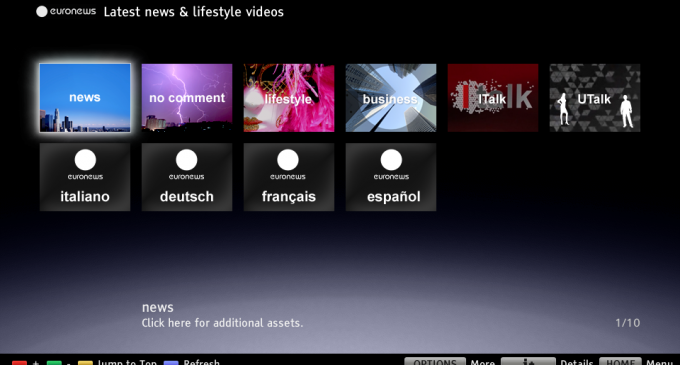Select the lifestyle video tile

coord(289,98)
